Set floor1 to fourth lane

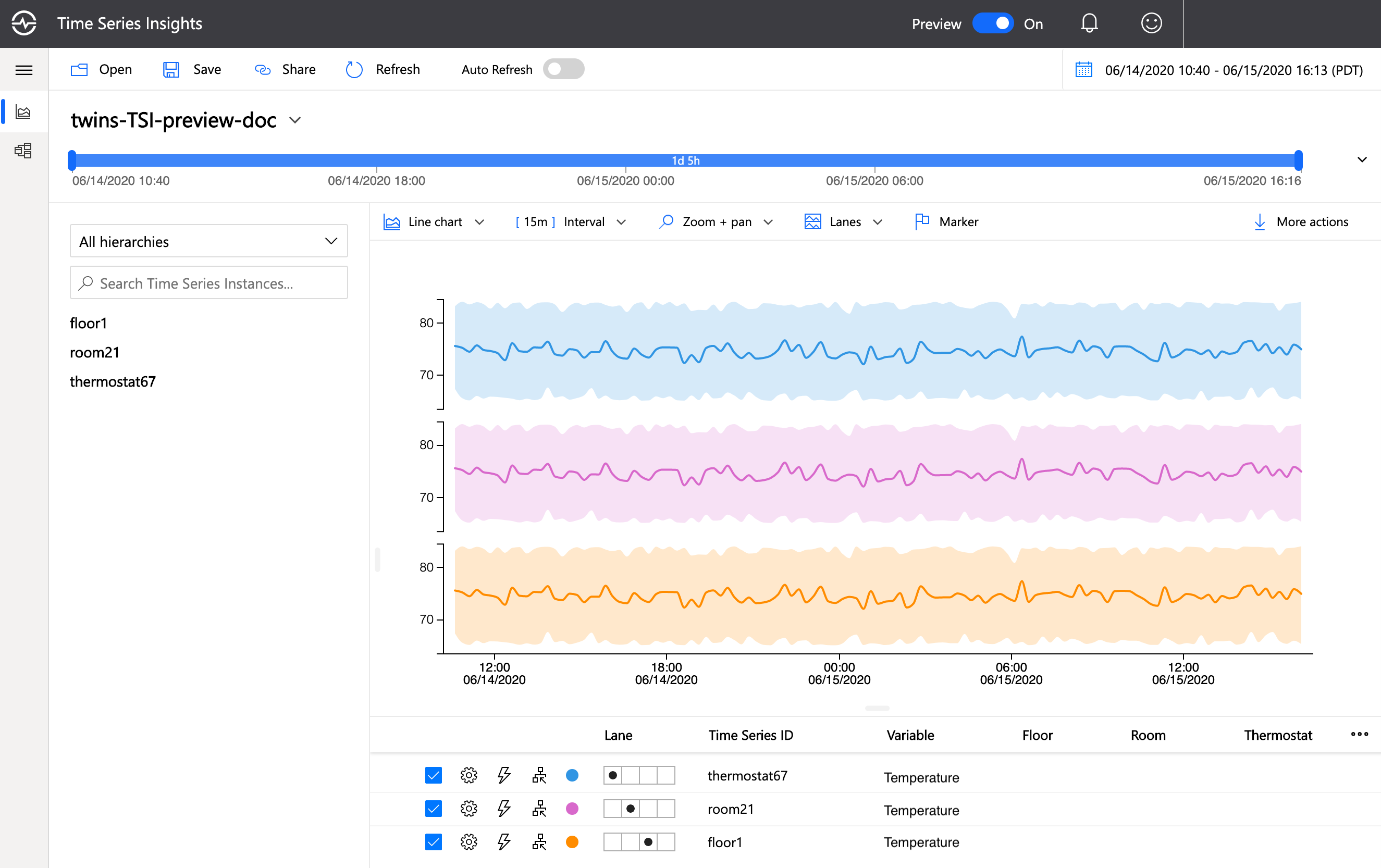click(666, 842)
